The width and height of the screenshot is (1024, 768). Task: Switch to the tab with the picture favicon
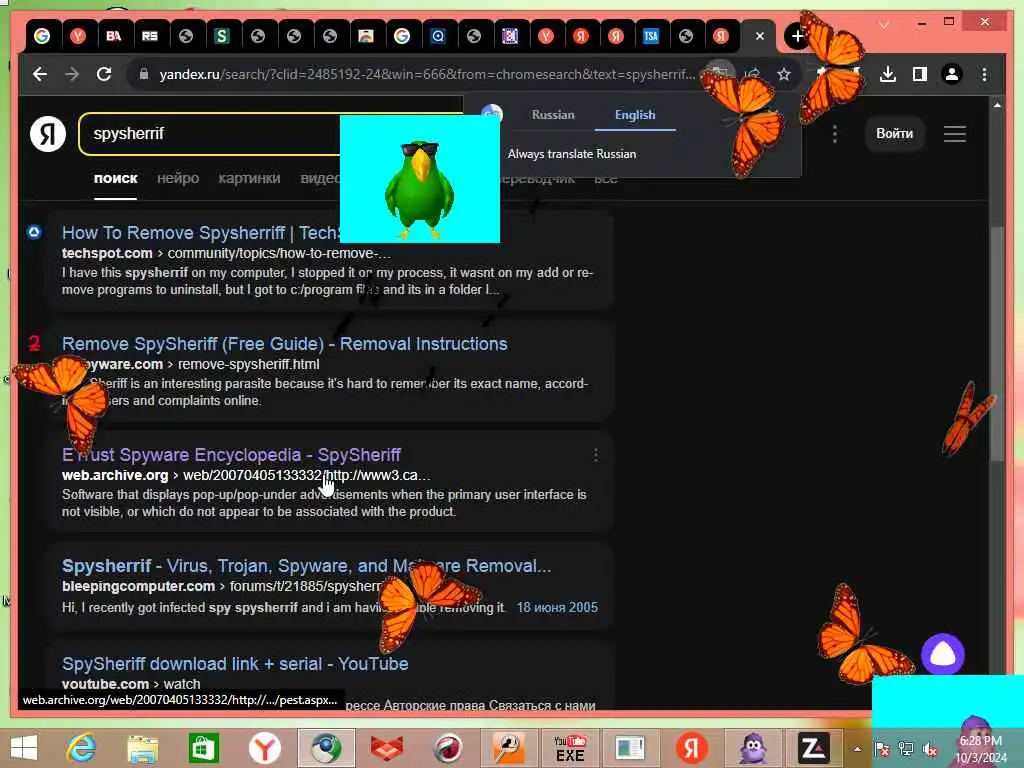click(x=366, y=37)
